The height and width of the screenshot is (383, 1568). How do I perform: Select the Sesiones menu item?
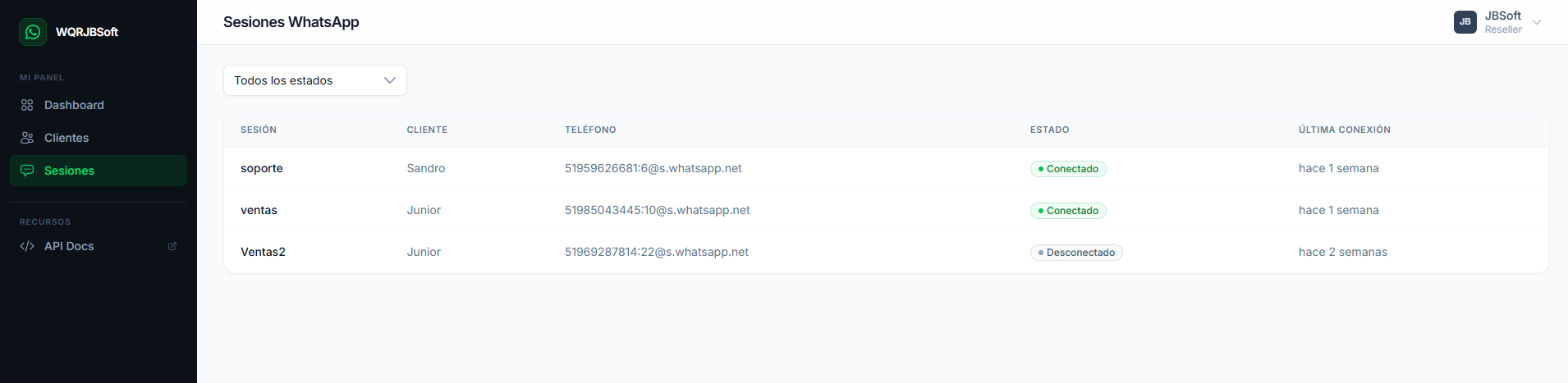click(x=69, y=171)
